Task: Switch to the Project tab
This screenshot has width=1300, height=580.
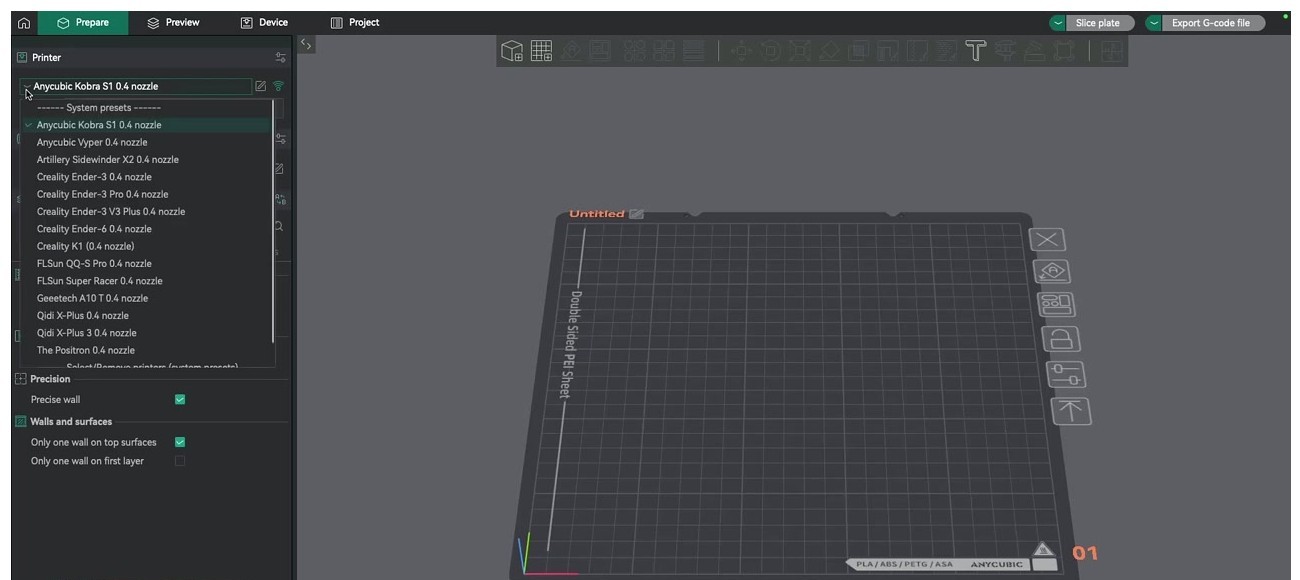Action: [355, 22]
